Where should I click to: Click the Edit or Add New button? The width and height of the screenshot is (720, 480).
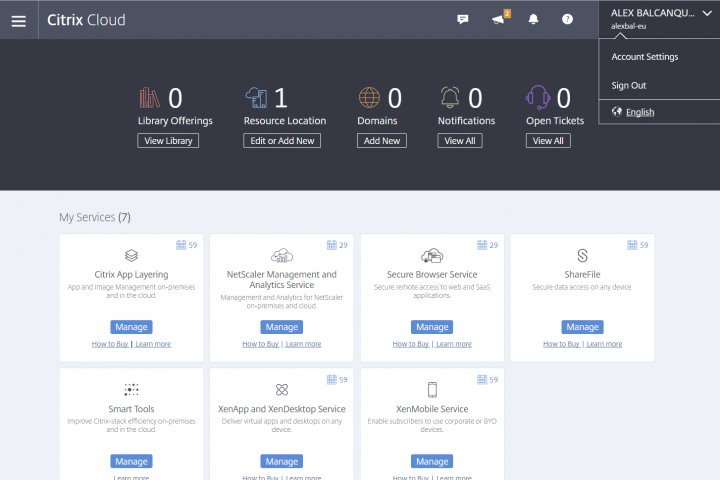tap(282, 141)
